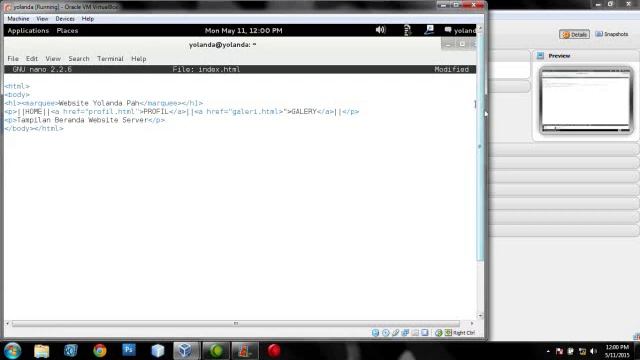Open the Windows Start menu

(x=12, y=351)
